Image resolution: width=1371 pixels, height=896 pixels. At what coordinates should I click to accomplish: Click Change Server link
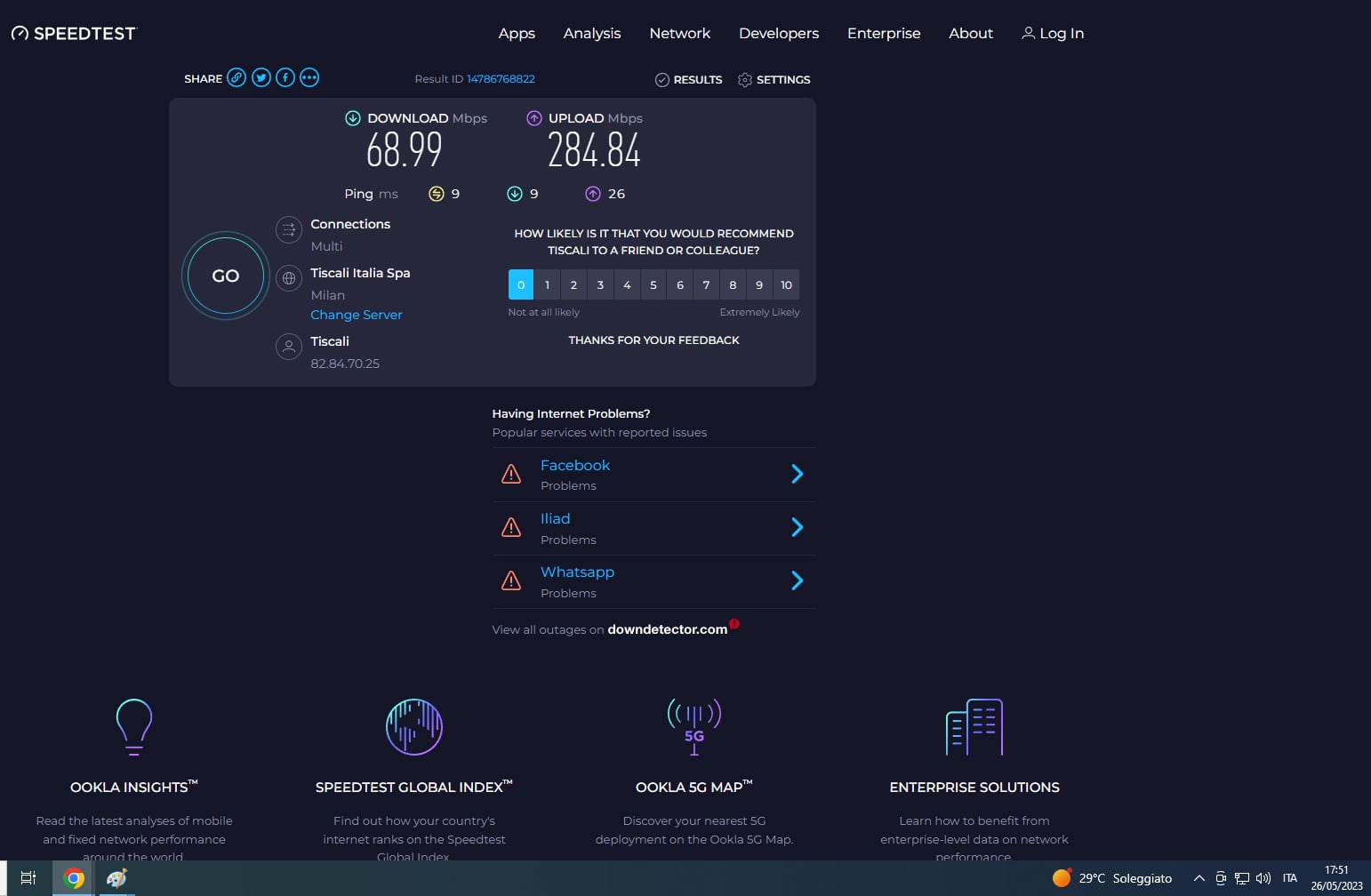pos(357,315)
